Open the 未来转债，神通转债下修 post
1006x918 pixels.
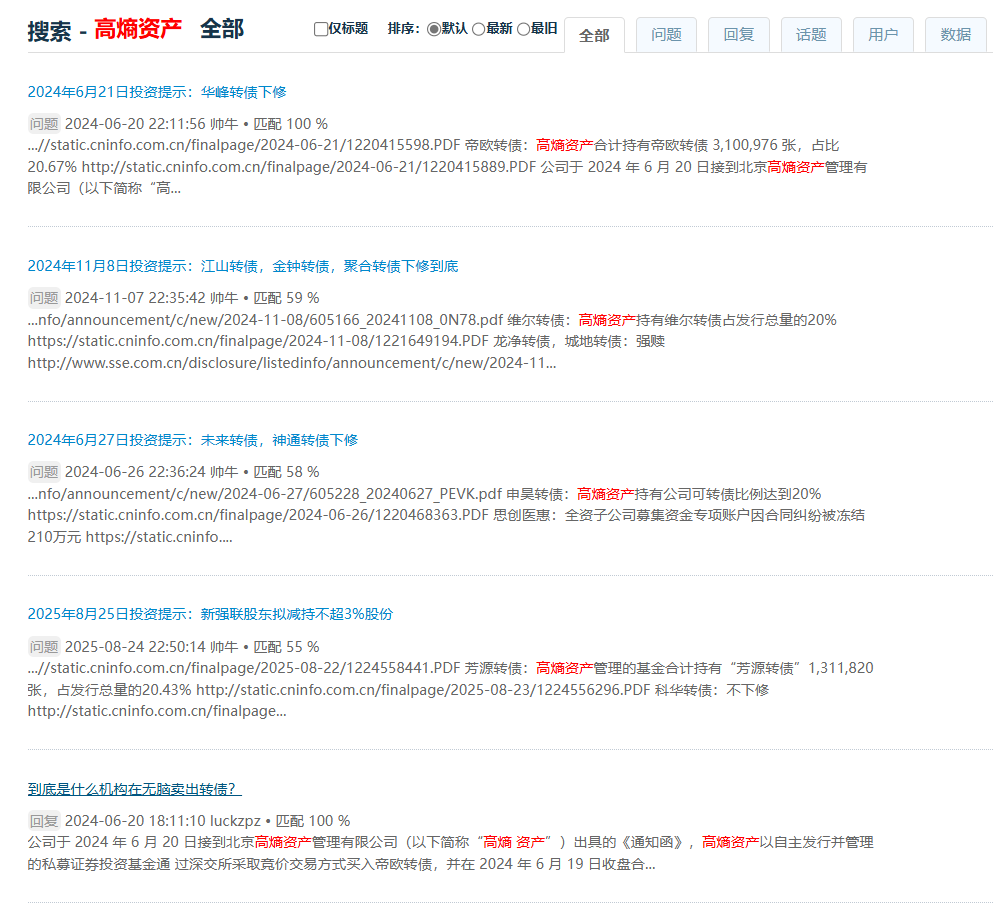point(192,440)
